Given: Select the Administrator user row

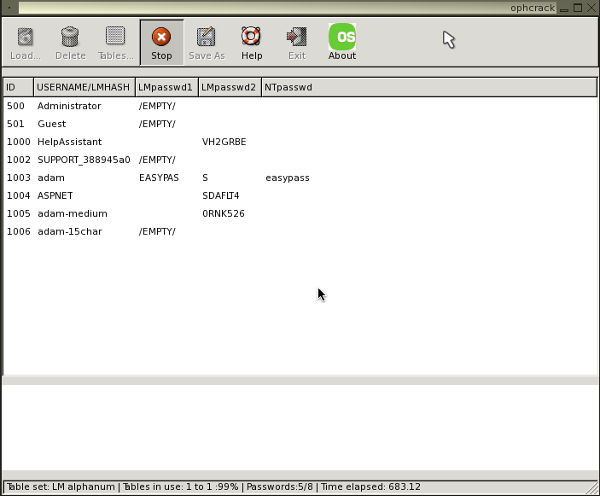Looking at the screenshot, I should coord(69,106).
